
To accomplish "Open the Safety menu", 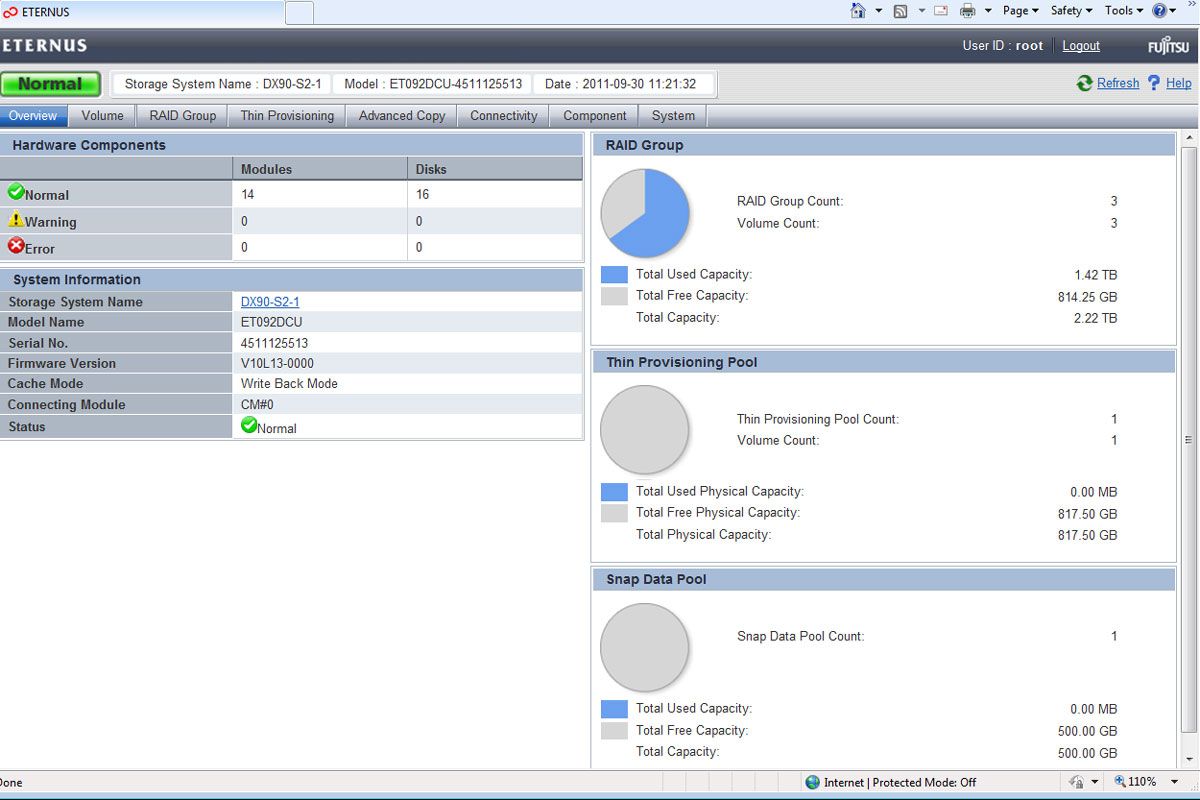I will click(1071, 11).
